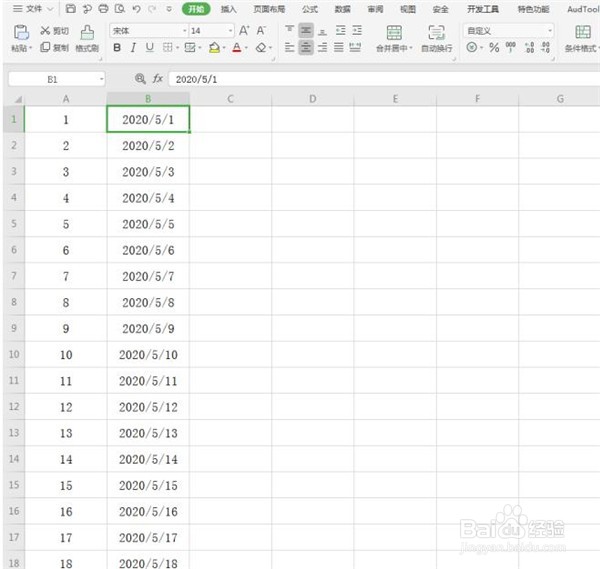
Task: Click the Paste (粘贴) clipboard icon
Action: (x=21, y=33)
